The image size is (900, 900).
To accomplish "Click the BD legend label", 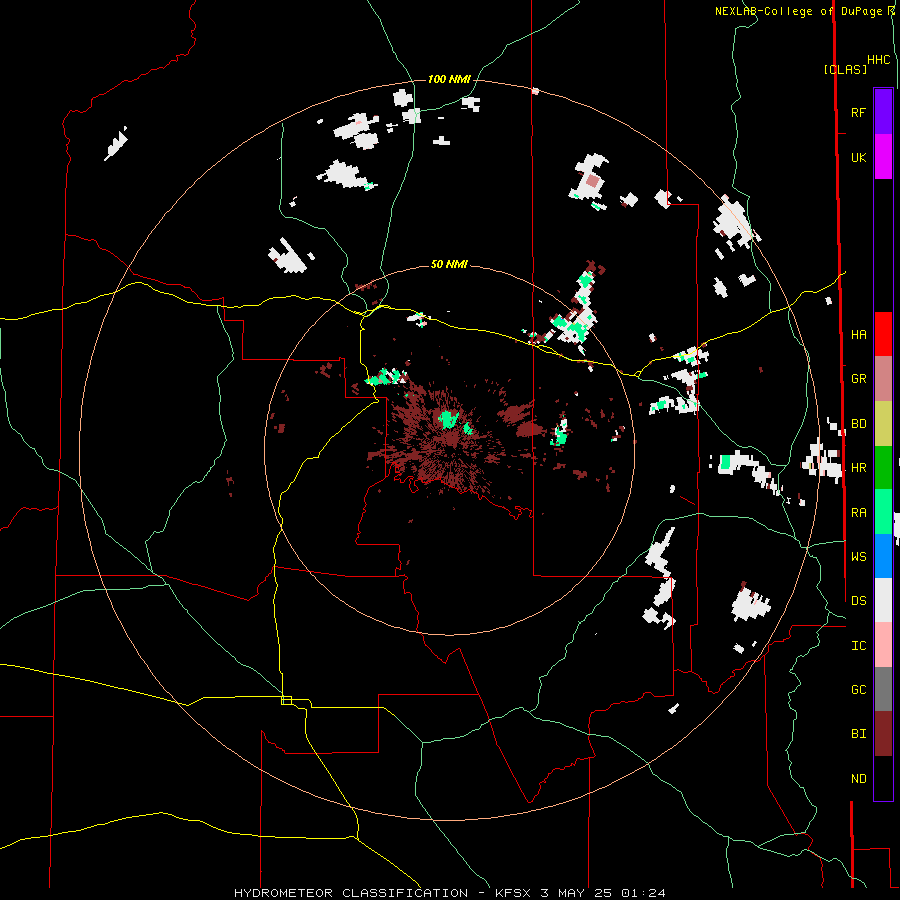I will coord(858,424).
